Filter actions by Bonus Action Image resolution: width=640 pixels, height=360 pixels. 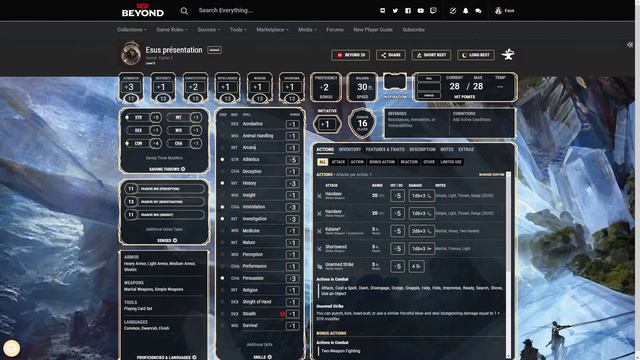tap(382, 162)
